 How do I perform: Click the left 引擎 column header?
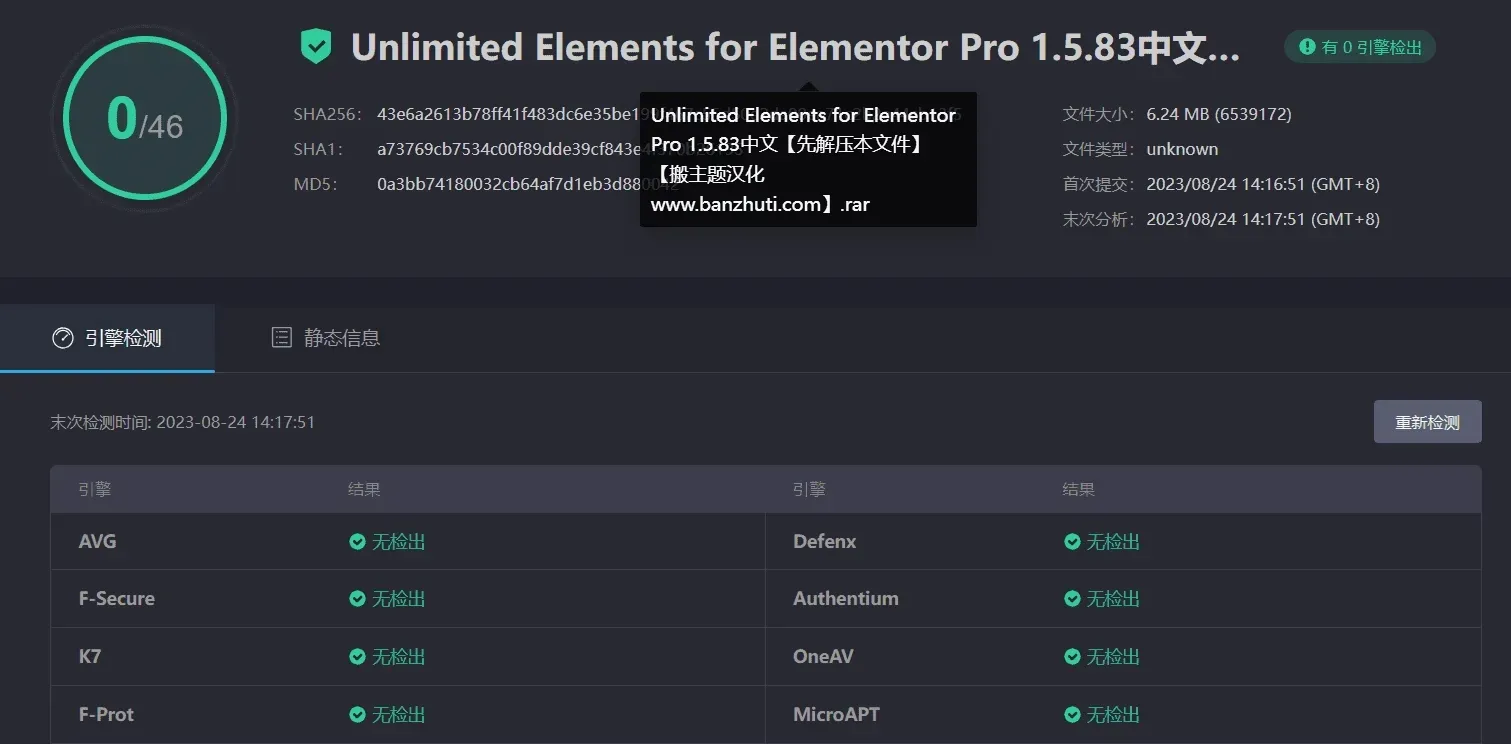pos(95,490)
